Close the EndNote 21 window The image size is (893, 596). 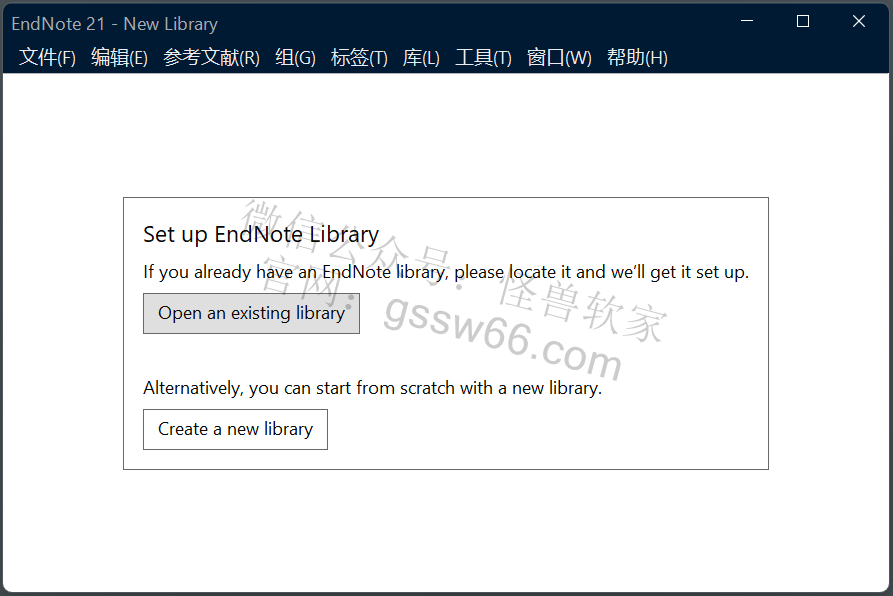click(858, 22)
